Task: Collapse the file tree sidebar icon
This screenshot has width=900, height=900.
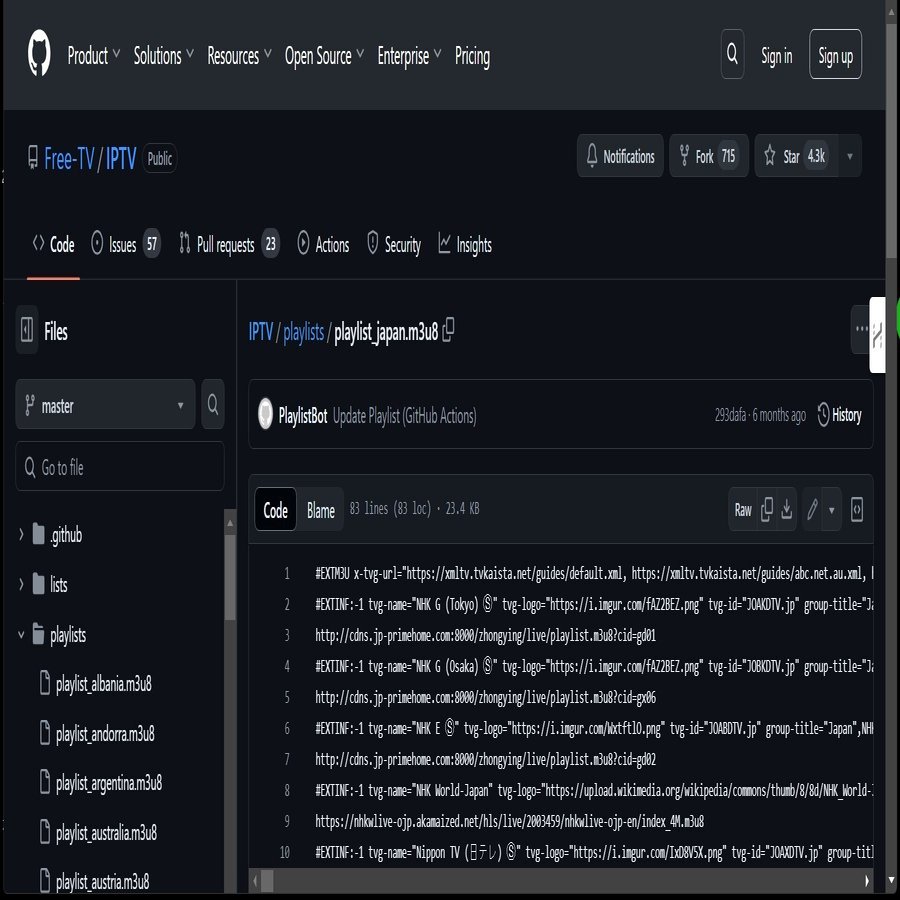Action: (x=27, y=330)
